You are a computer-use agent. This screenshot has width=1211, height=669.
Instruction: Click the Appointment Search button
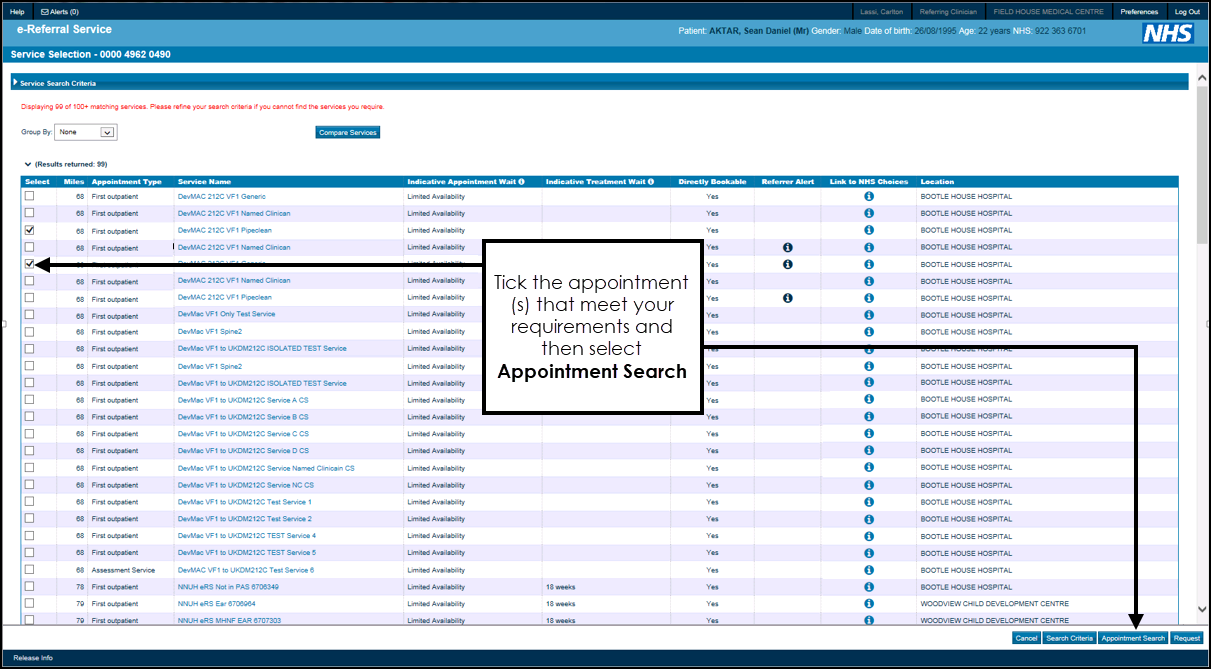tap(1133, 638)
